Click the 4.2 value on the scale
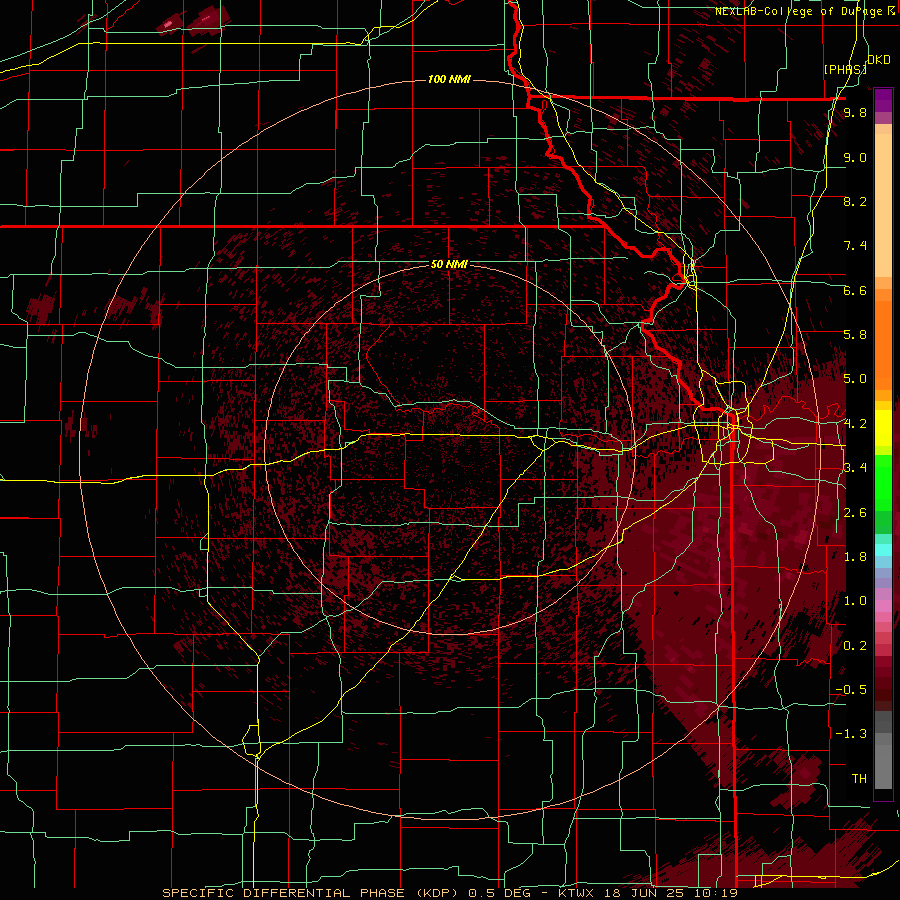 pos(855,424)
